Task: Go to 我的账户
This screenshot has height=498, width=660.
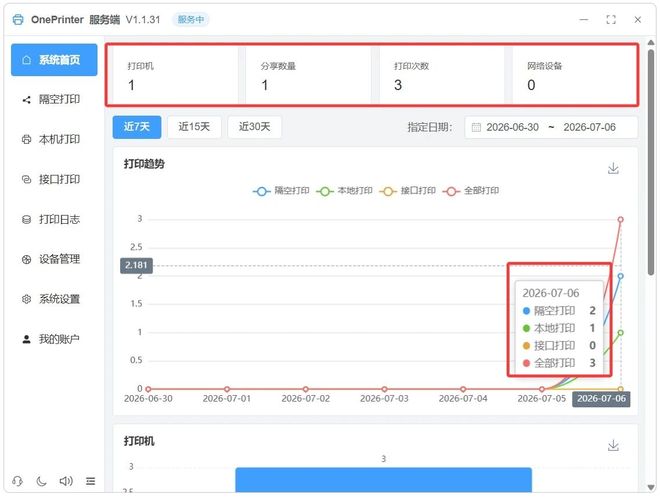Action: pyautogui.click(x=54, y=339)
